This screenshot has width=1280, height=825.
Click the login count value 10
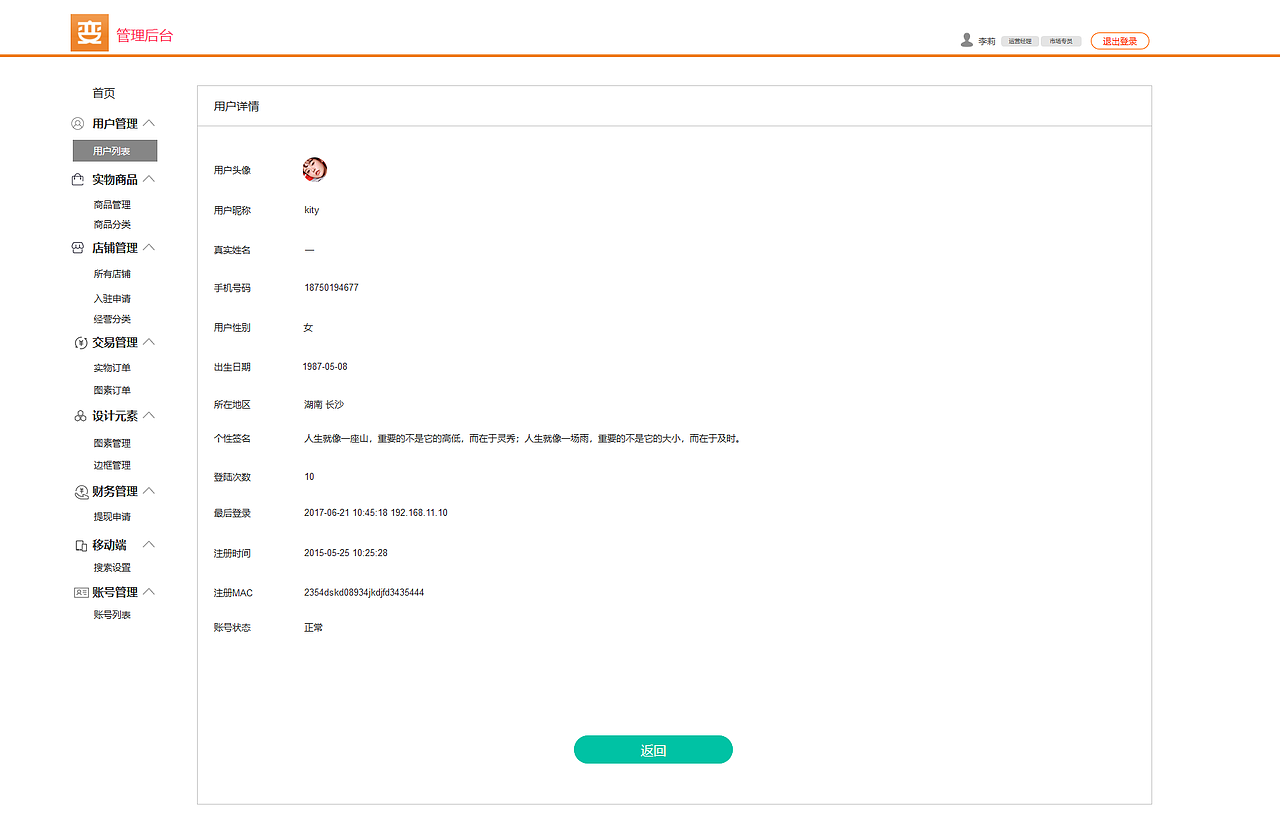coord(309,477)
